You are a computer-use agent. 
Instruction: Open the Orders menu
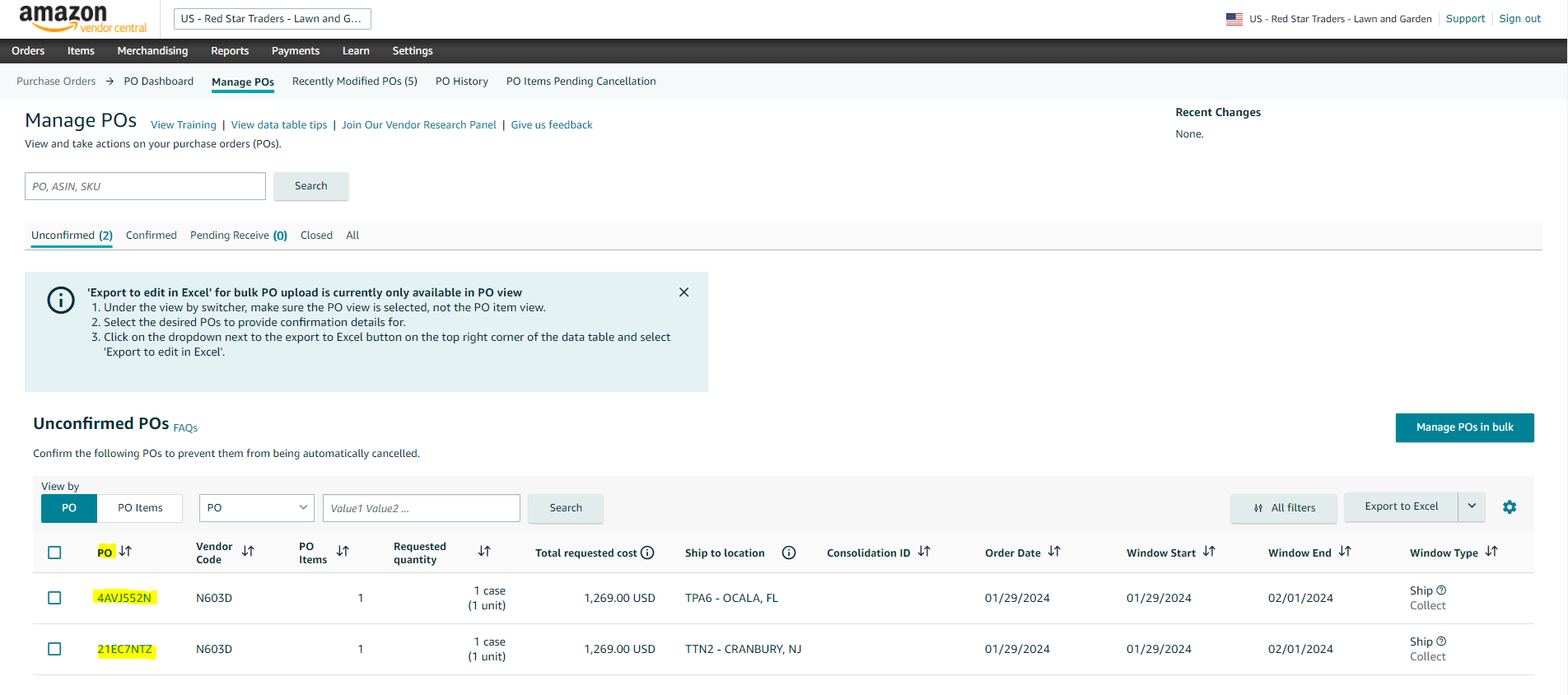28,51
